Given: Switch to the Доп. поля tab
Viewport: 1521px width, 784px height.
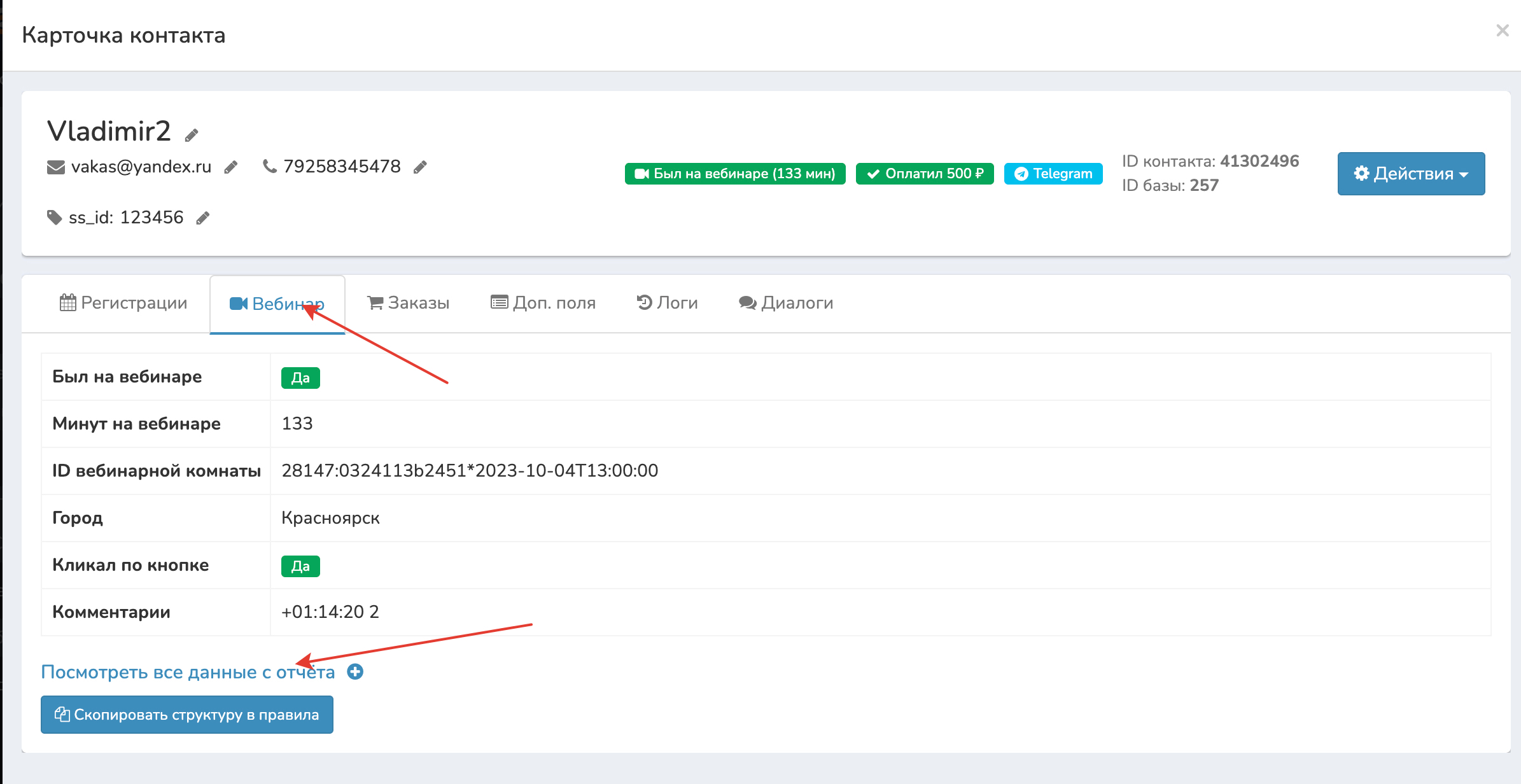Looking at the screenshot, I should pyautogui.click(x=543, y=303).
